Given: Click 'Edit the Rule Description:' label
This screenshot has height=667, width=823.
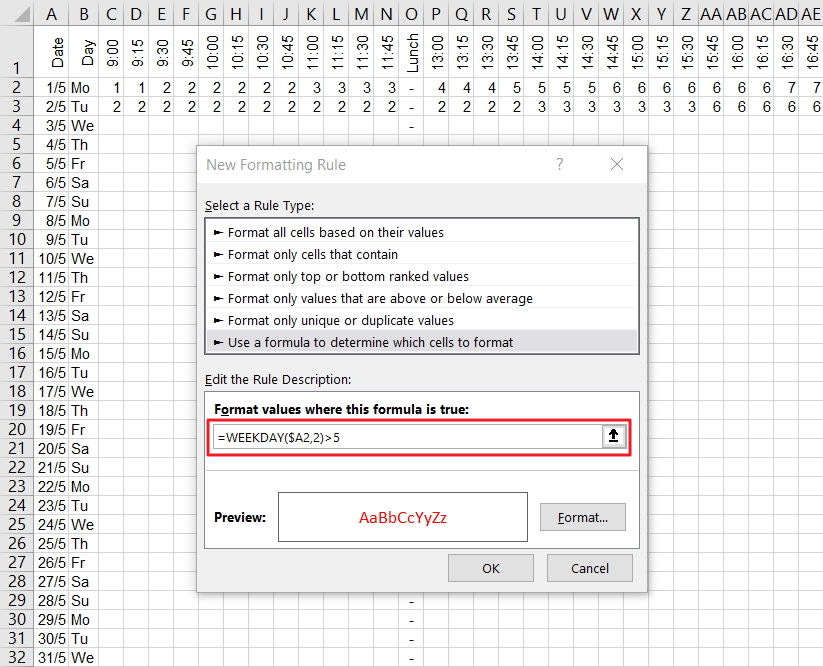Looking at the screenshot, I should (x=278, y=379).
